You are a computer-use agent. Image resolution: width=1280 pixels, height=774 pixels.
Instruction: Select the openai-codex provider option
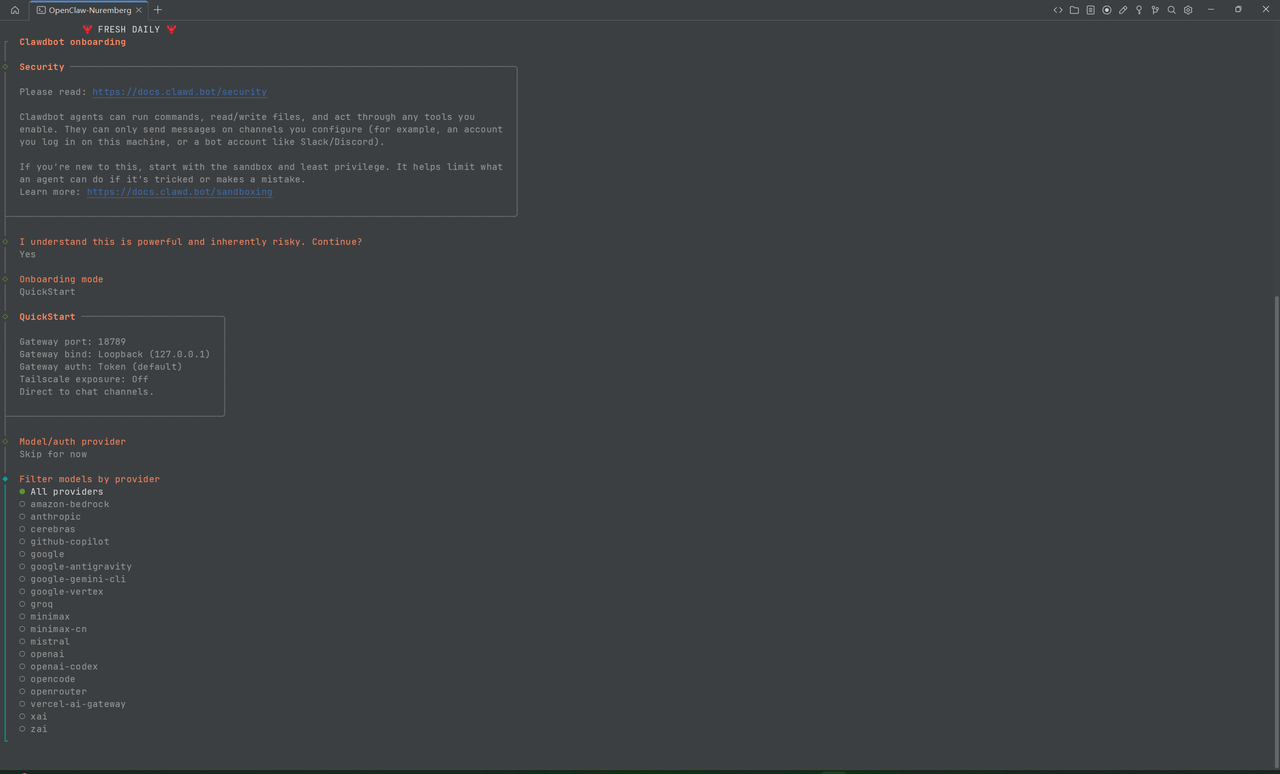[x=58, y=667]
